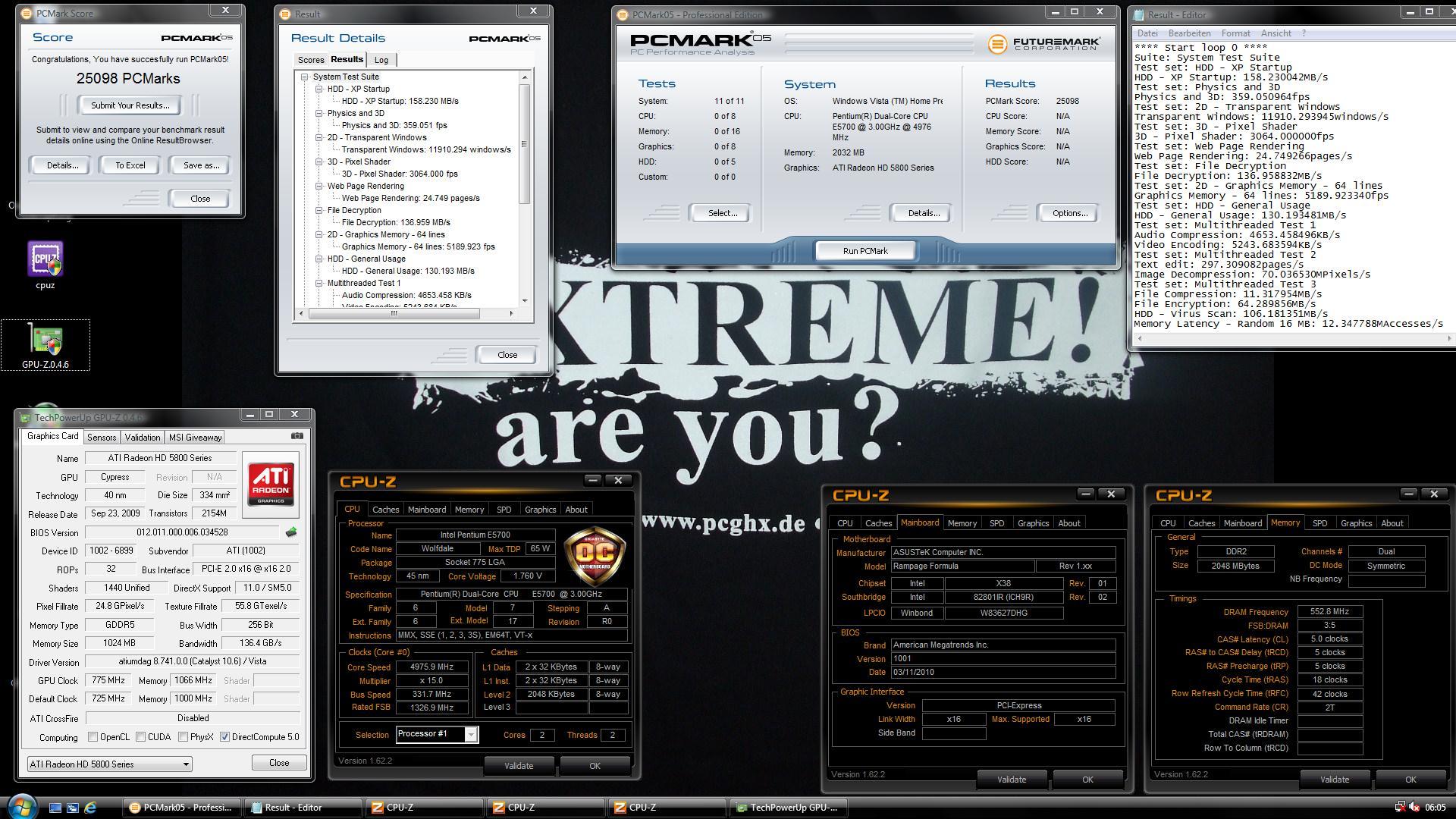Click Details... button in PCMark Score window

pyautogui.click(x=62, y=165)
